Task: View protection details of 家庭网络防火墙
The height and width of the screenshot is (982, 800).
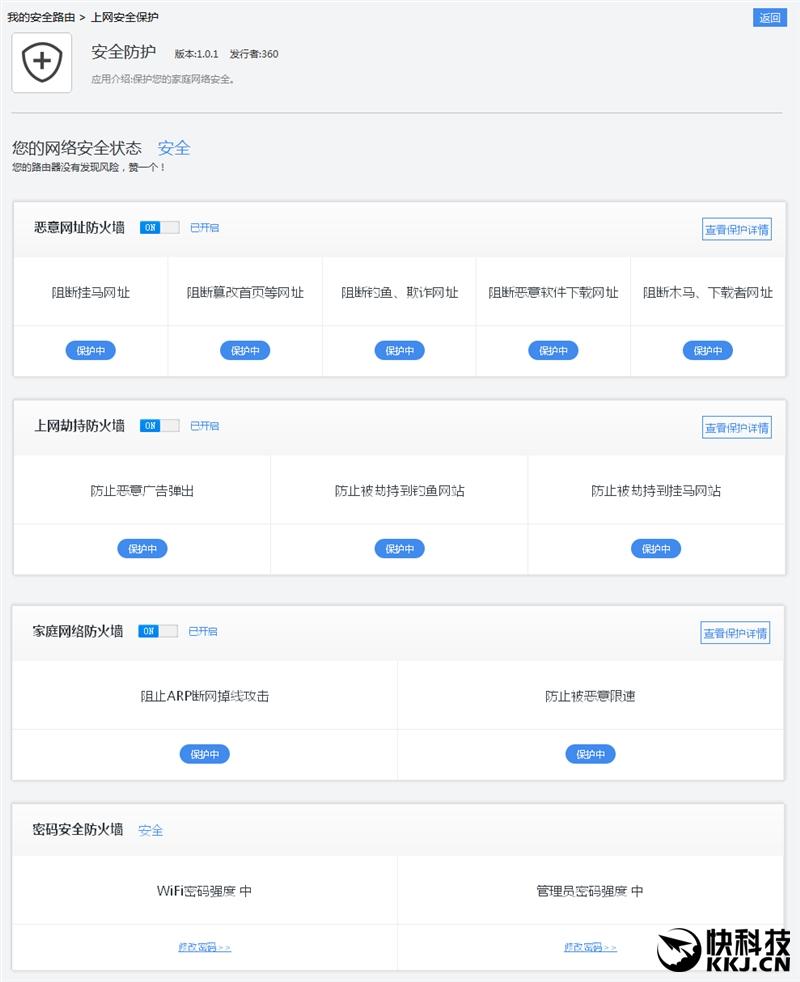Action: click(735, 633)
